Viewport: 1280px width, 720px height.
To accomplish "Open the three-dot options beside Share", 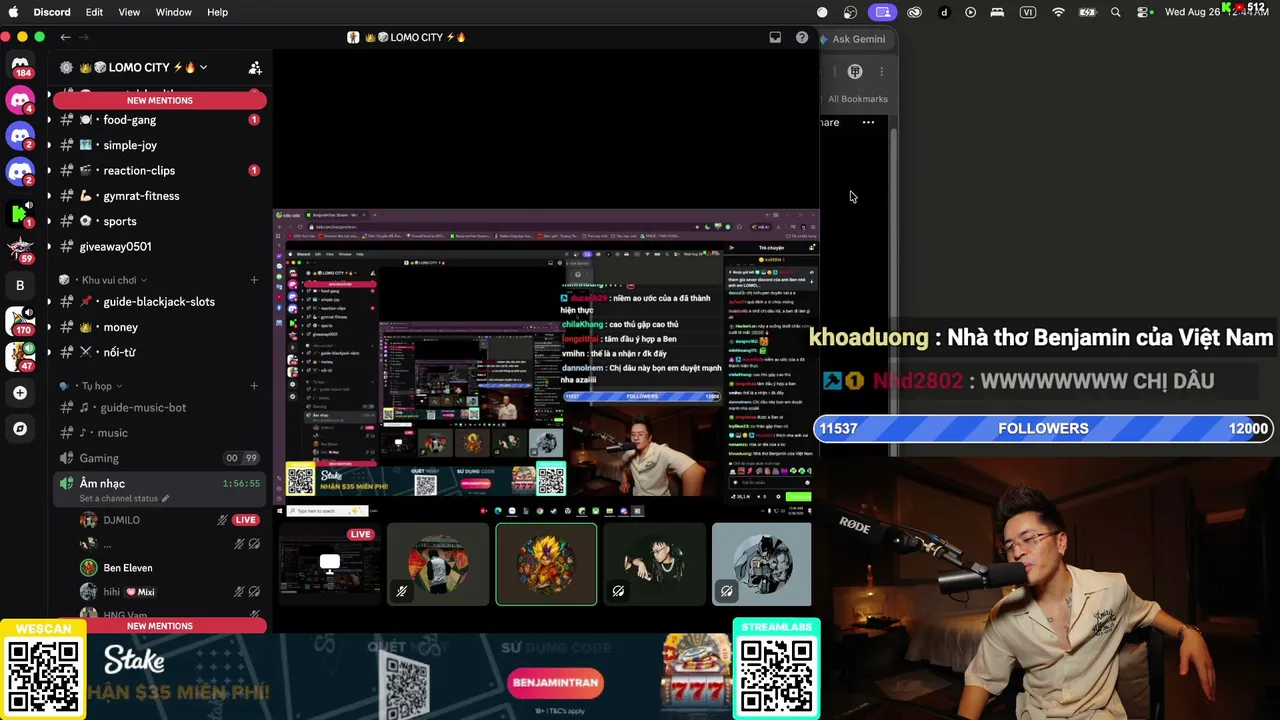I will click(868, 122).
